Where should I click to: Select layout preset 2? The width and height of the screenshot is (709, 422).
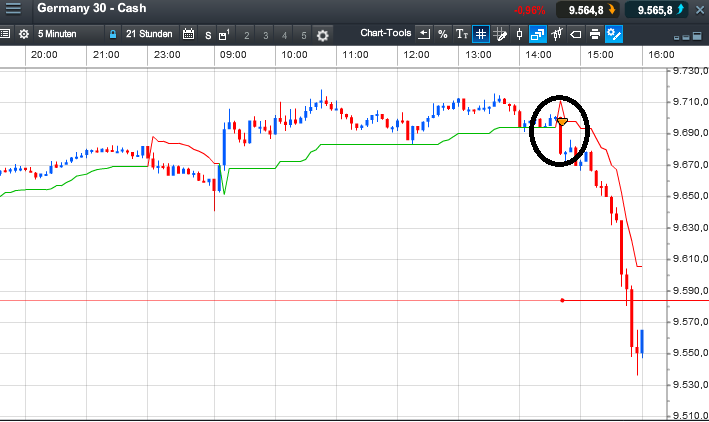pyautogui.click(x=246, y=35)
